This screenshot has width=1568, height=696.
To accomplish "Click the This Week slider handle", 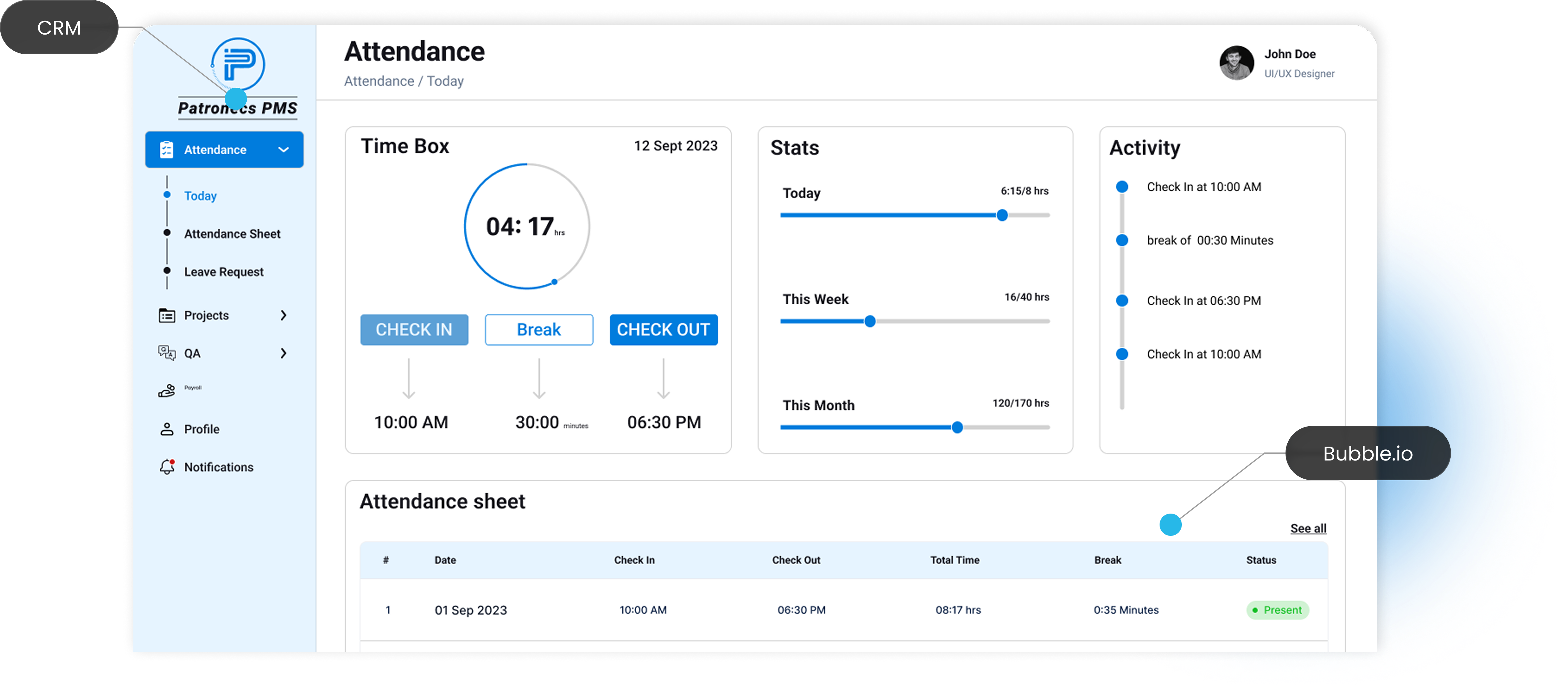I will [x=870, y=321].
